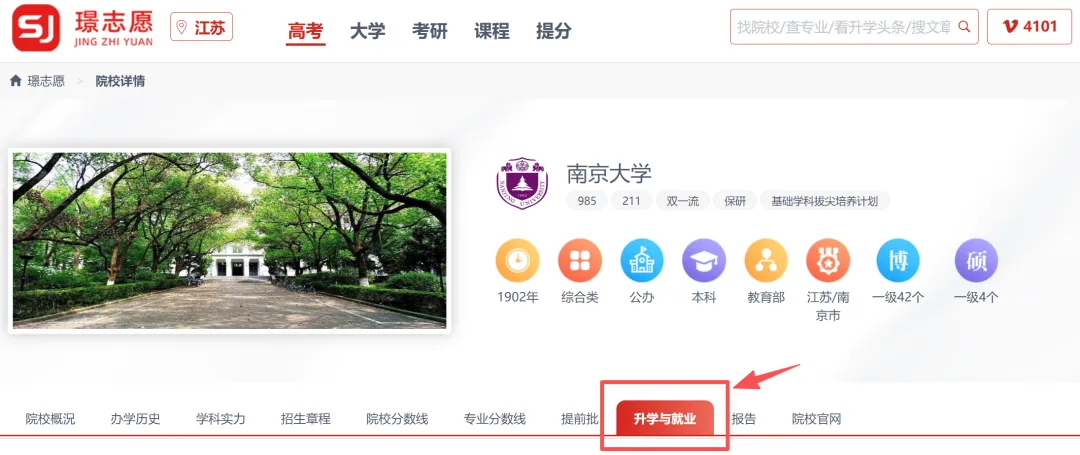Click the search magnifier icon
The height and width of the screenshot is (455, 1080).
964,27
